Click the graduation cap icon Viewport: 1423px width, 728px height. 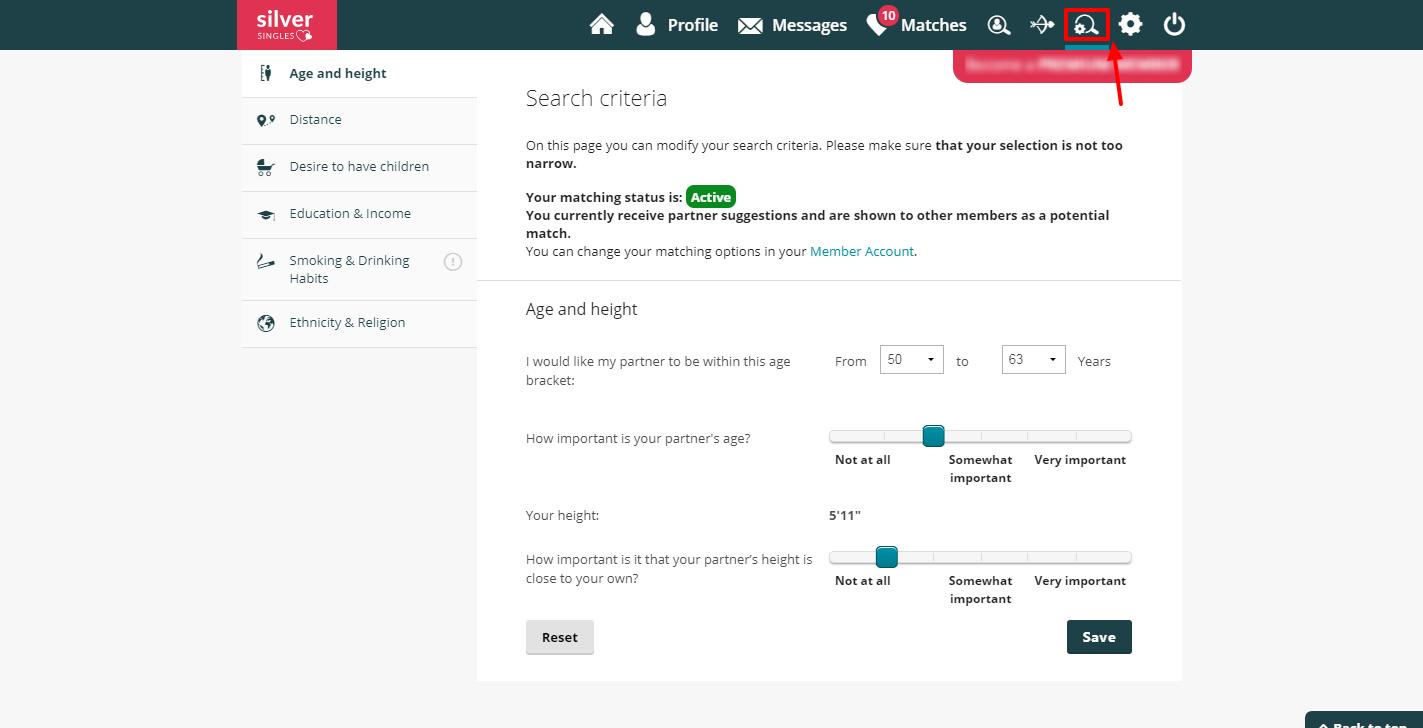tap(265, 214)
